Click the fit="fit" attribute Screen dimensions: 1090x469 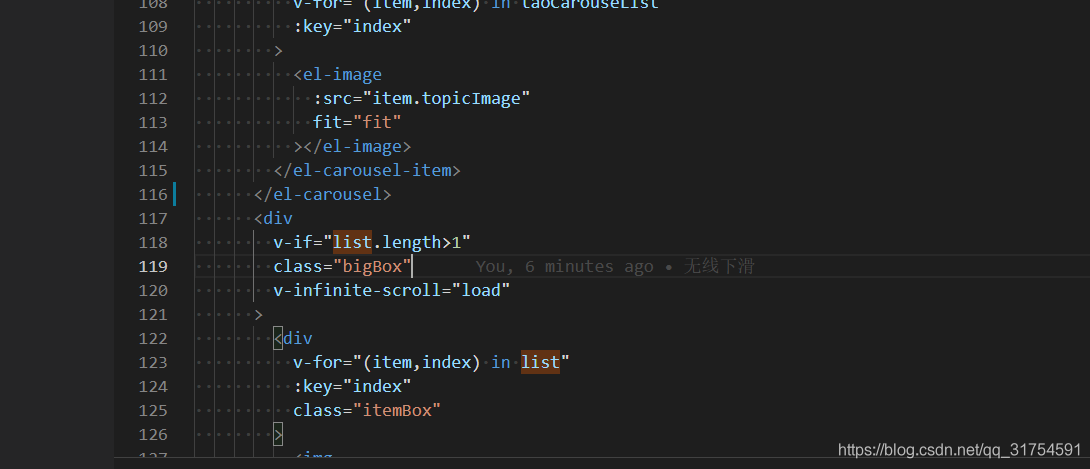click(356, 122)
